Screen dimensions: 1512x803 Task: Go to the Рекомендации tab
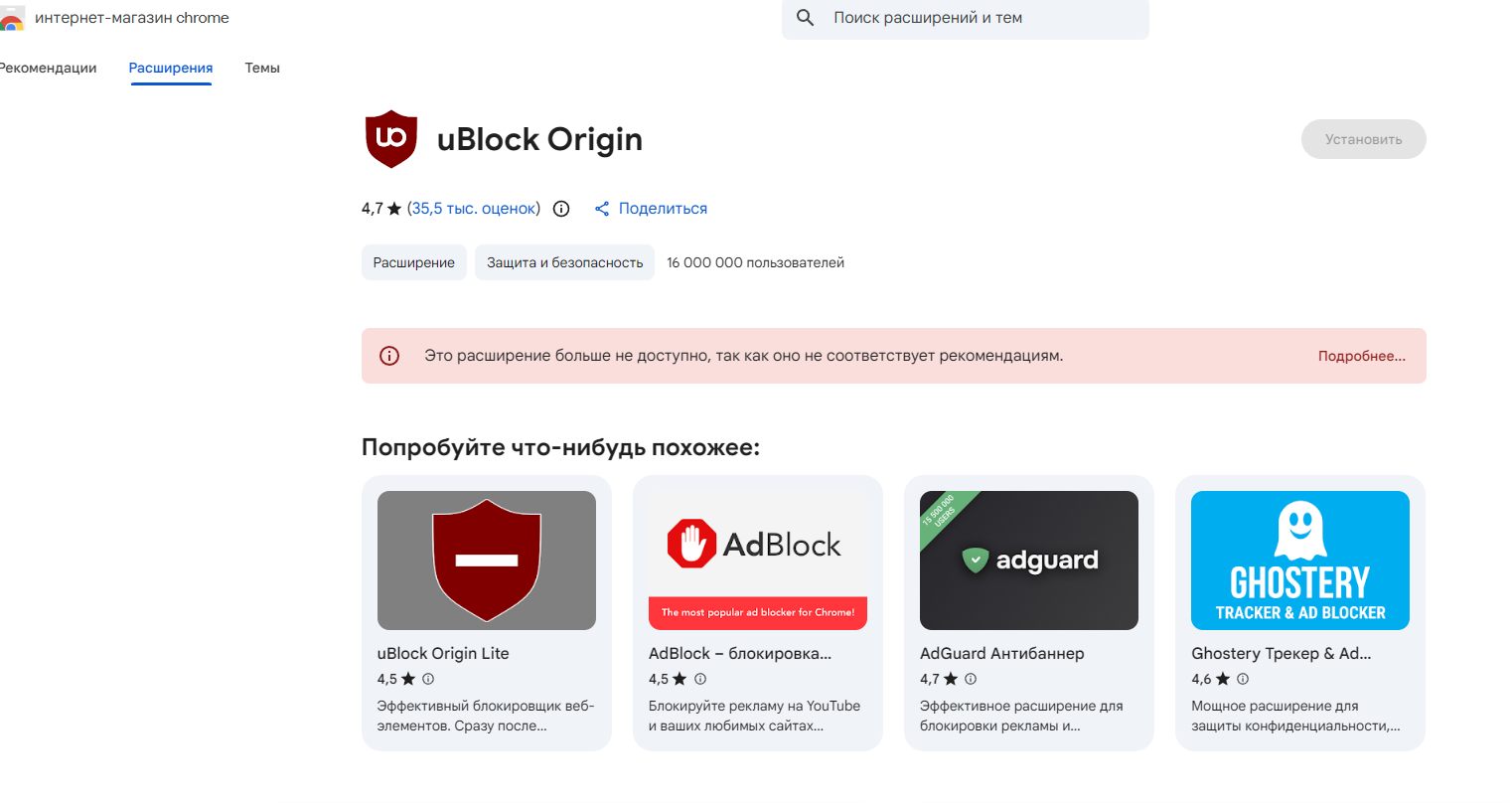coord(49,68)
